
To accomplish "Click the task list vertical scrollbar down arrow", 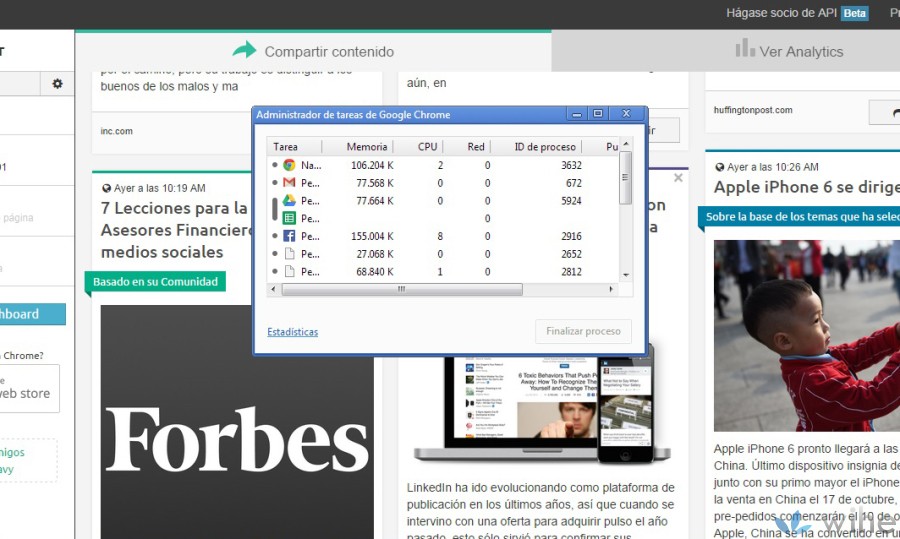I will [626, 275].
